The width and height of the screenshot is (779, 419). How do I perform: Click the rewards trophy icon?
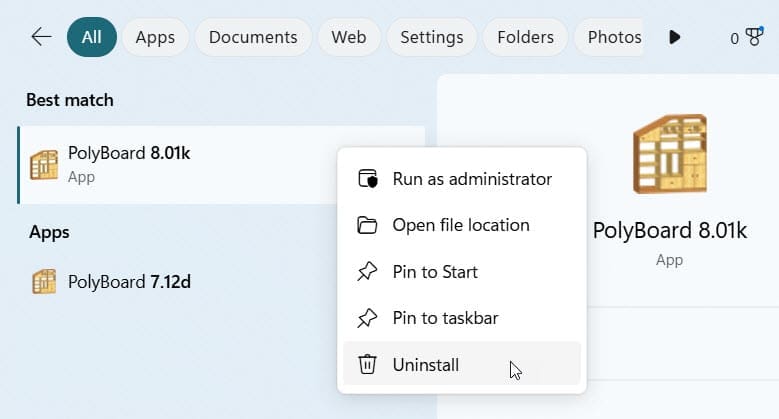(x=753, y=38)
